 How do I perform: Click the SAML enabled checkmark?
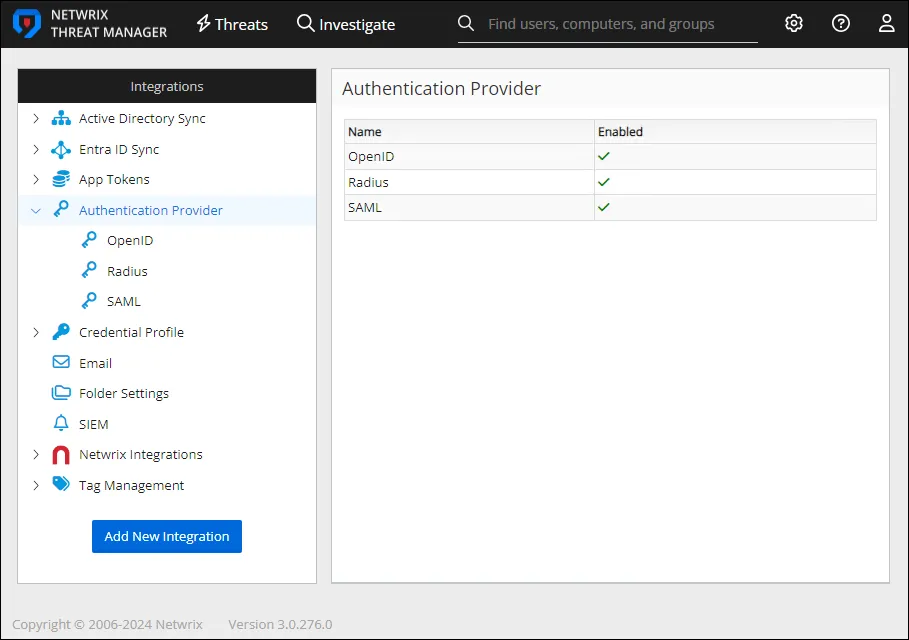pyautogui.click(x=603, y=207)
